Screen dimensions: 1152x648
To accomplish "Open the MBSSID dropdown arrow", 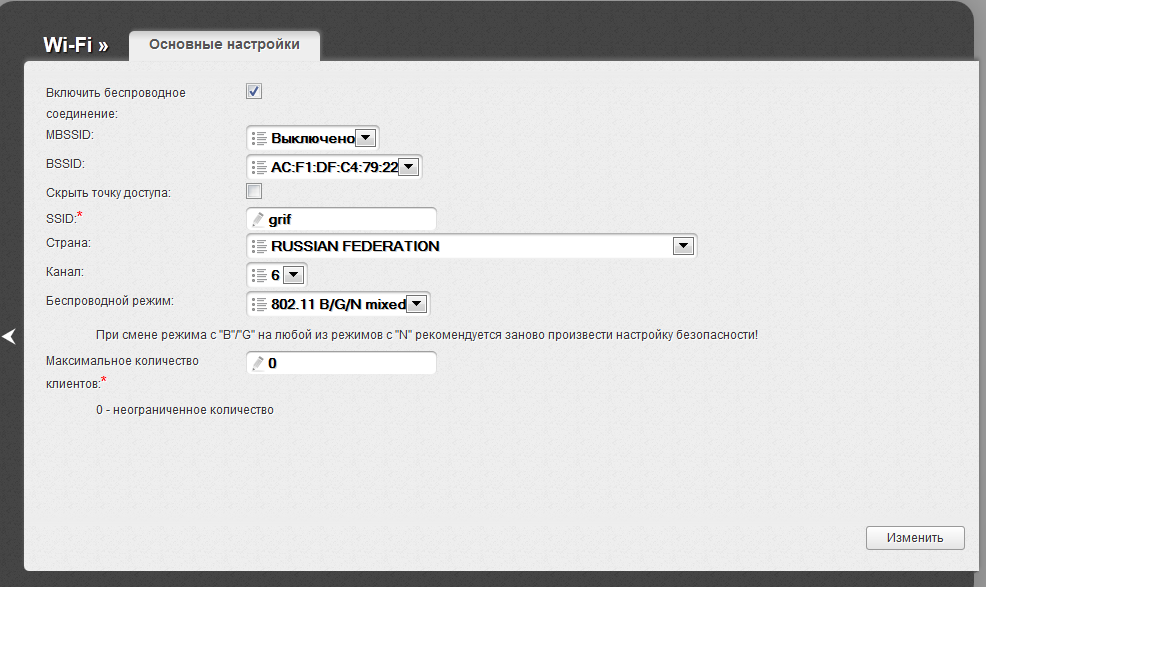I will click(x=366, y=137).
